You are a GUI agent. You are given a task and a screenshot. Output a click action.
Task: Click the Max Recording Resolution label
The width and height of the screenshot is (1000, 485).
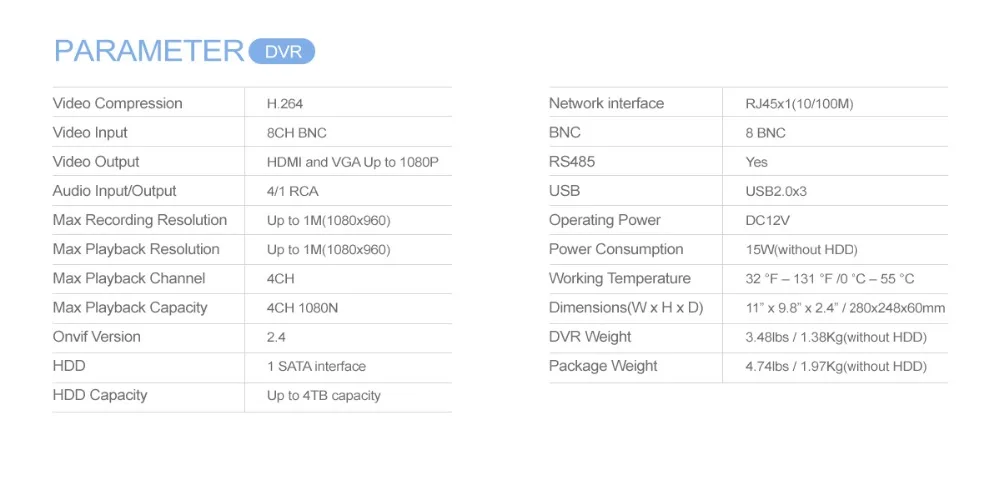pos(140,220)
